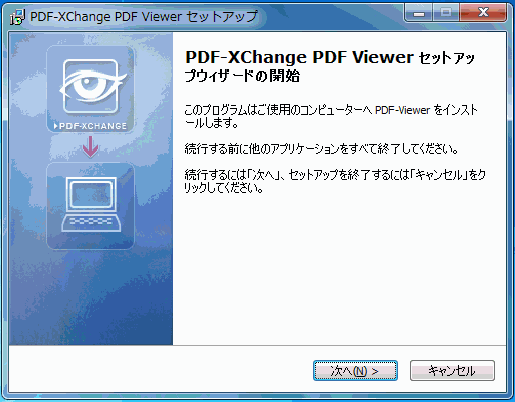Click the instruction text mentioning 「次へ」 and 「キャンセル」
This screenshot has width=515, height=402.
click(335, 181)
